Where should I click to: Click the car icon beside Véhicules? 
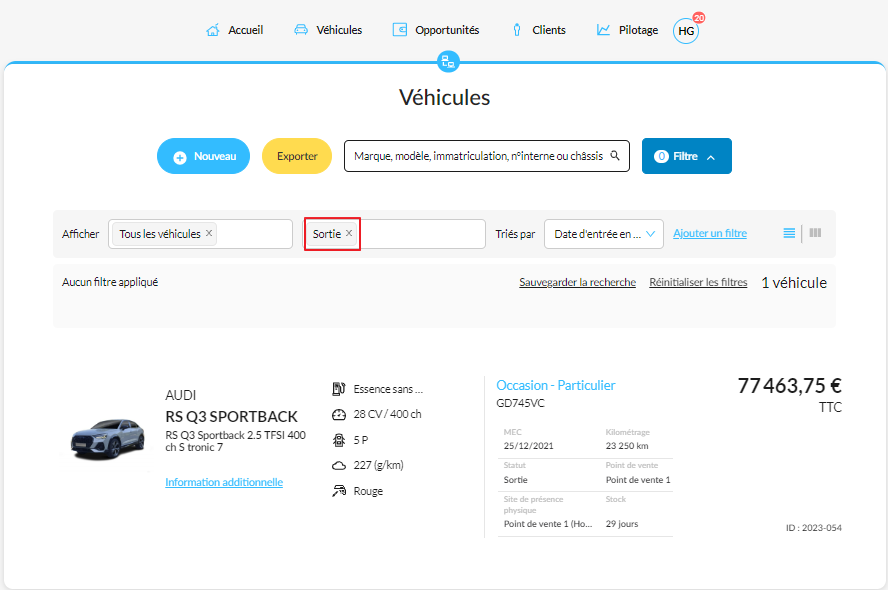pyautogui.click(x=301, y=30)
